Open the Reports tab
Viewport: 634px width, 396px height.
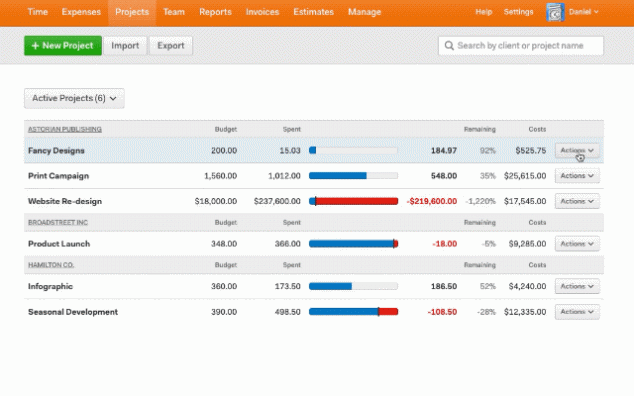pos(215,12)
